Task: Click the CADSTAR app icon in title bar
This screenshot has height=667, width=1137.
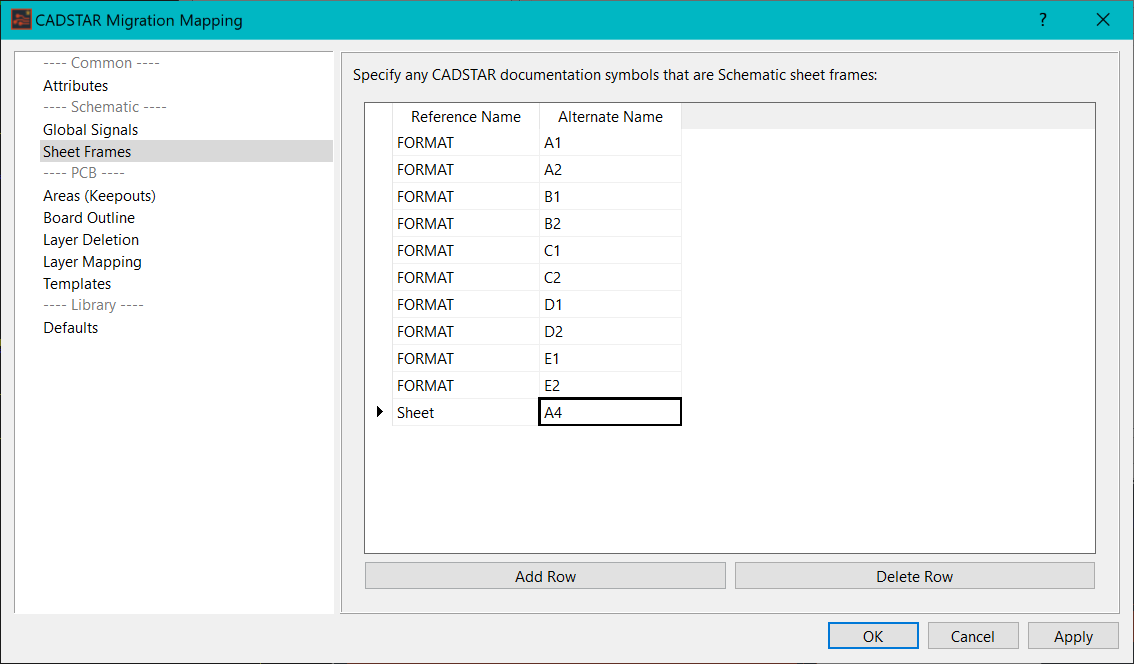Action: [21, 20]
